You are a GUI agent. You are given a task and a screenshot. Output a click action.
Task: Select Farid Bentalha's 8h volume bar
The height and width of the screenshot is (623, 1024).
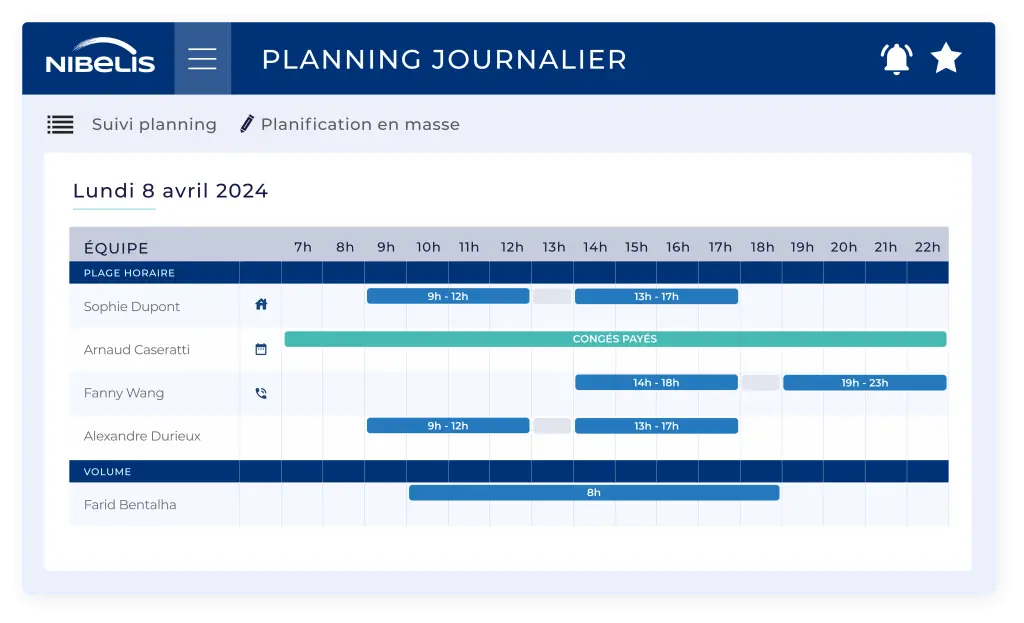tap(594, 492)
